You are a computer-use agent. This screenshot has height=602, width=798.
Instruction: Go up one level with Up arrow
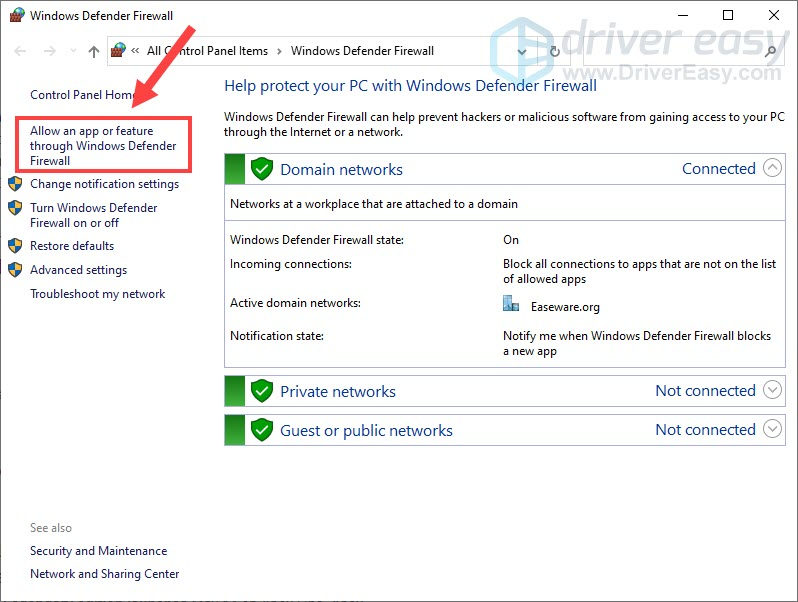coord(94,51)
